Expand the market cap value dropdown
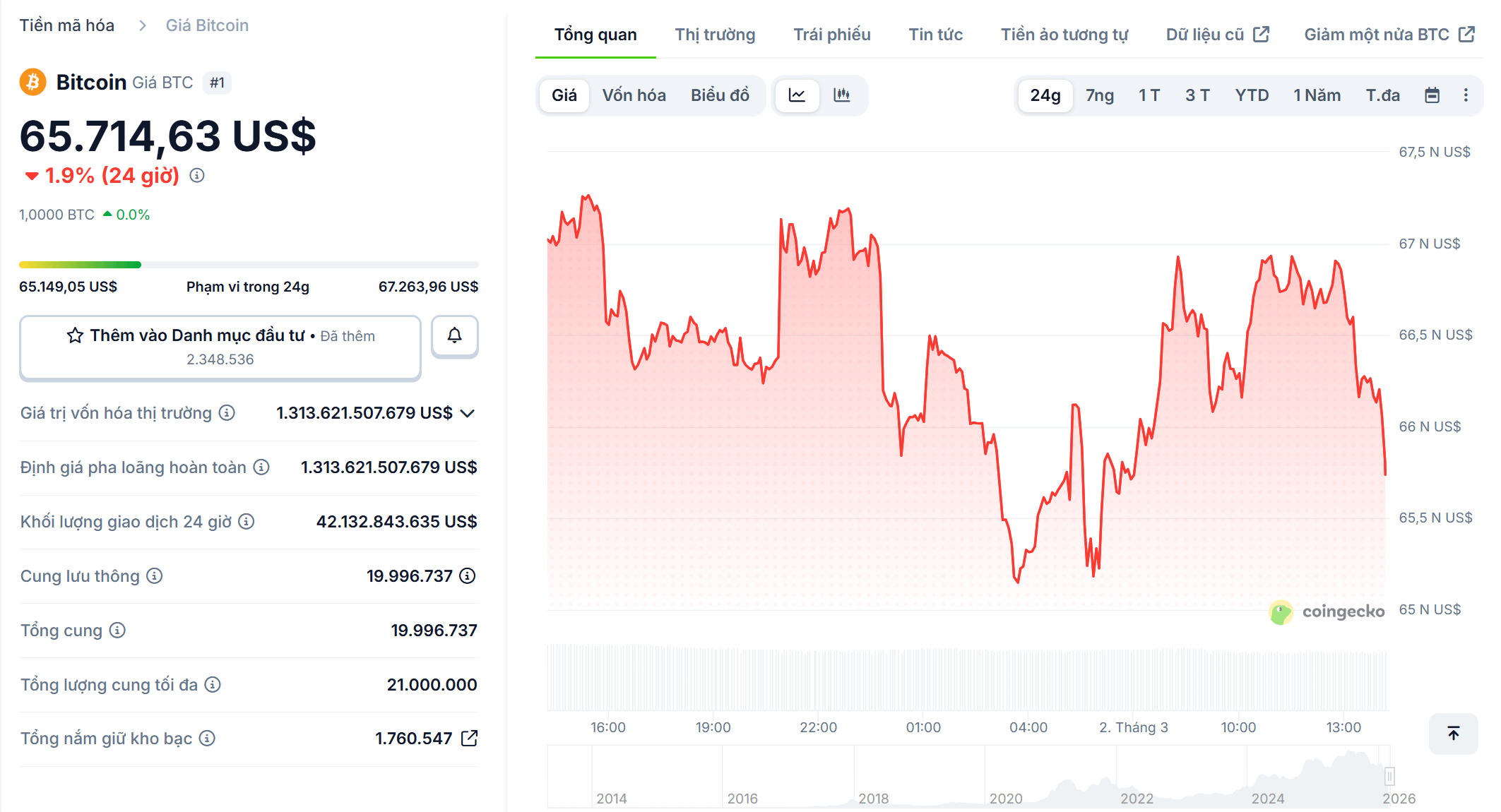The image size is (1501, 812). [466, 413]
